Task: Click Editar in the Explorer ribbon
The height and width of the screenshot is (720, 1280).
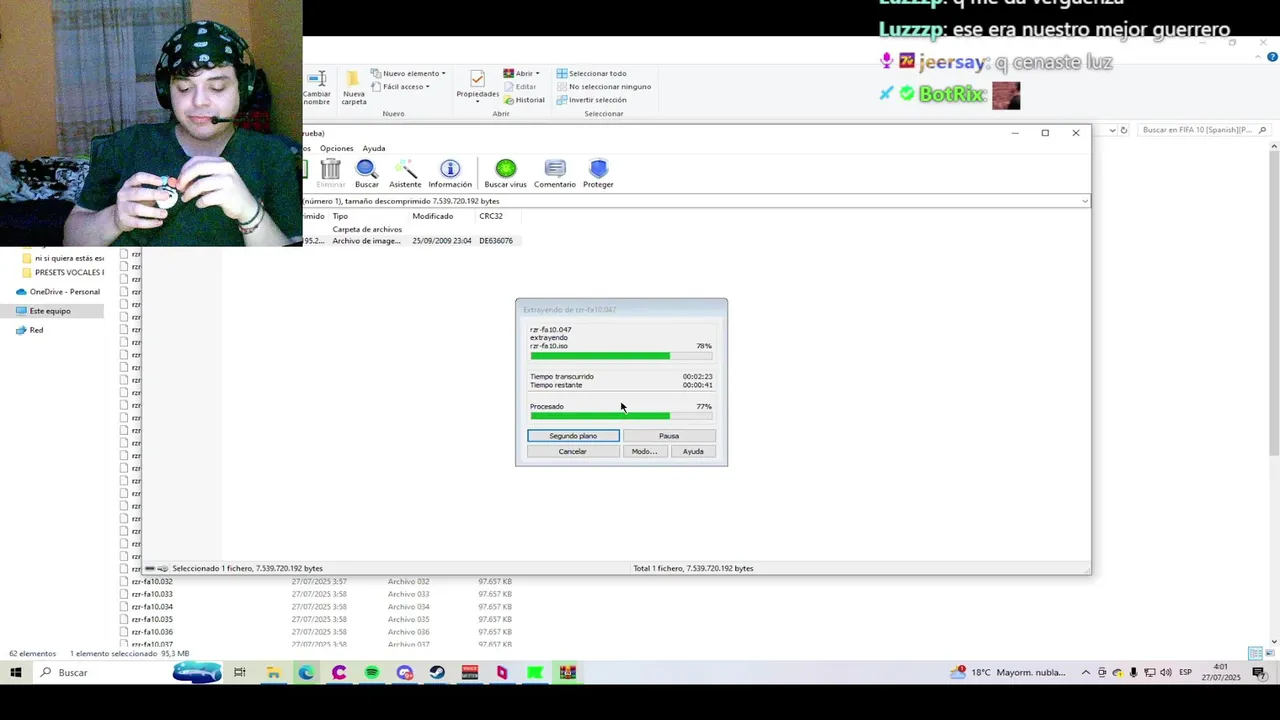Action: tap(520, 86)
